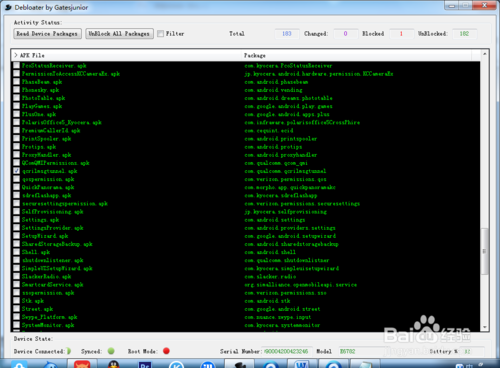Check the SetupWizard.apk checkbox

pos(16,235)
